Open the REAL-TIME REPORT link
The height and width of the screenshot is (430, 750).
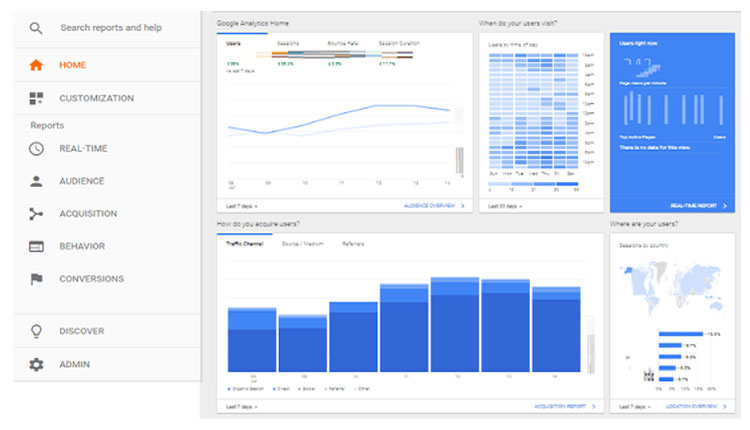694,206
